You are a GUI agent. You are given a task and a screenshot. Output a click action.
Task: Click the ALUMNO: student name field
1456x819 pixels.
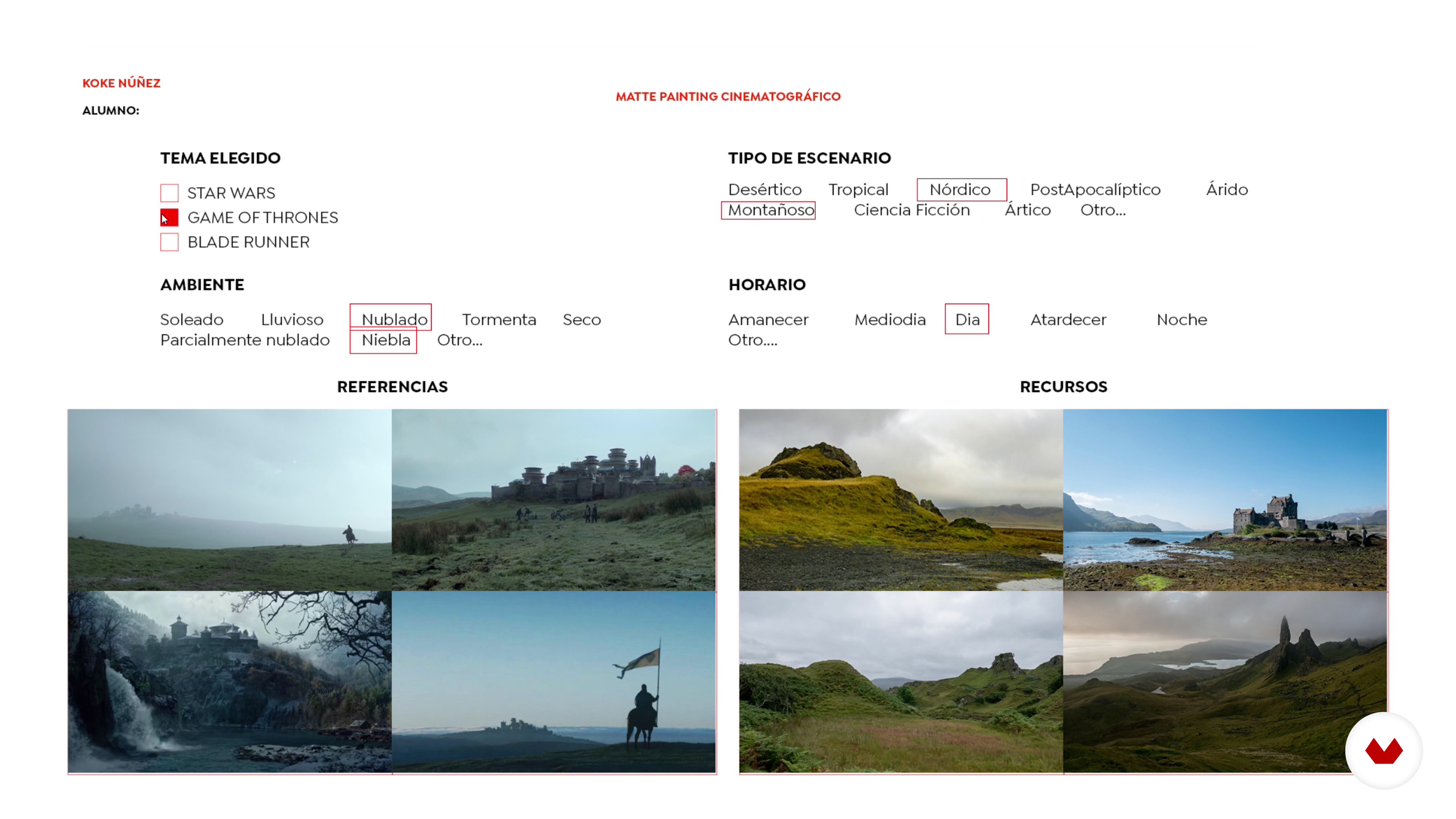click(x=111, y=110)
